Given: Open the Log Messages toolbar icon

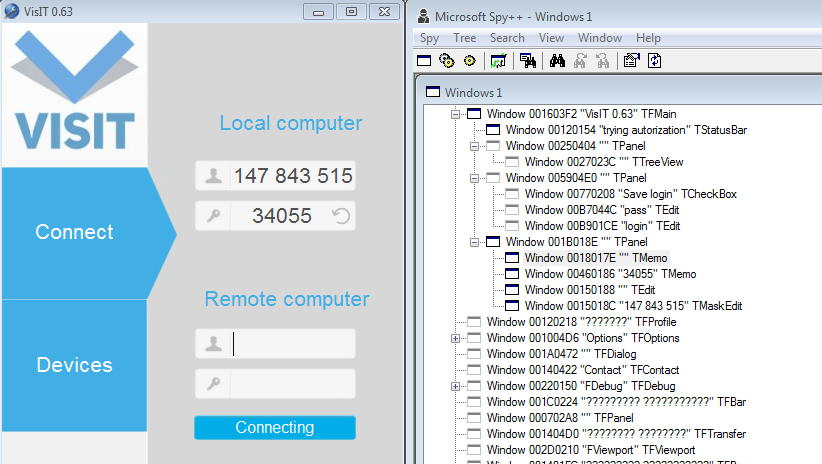Looking at the screenshot, I should pyautogui.click(x=499, y=60).
